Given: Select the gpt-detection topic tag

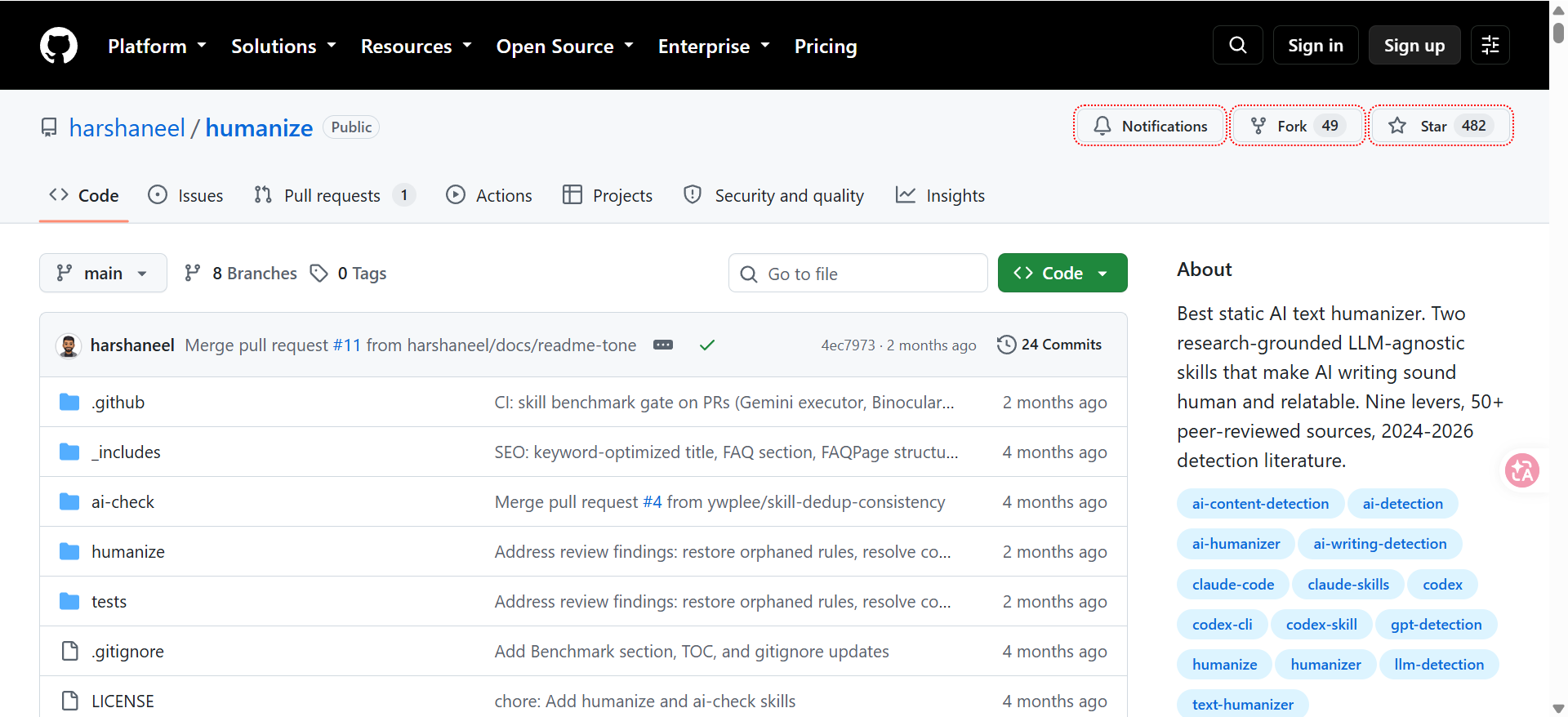Looking at the screenshot, I should [x=1436, y=625].
